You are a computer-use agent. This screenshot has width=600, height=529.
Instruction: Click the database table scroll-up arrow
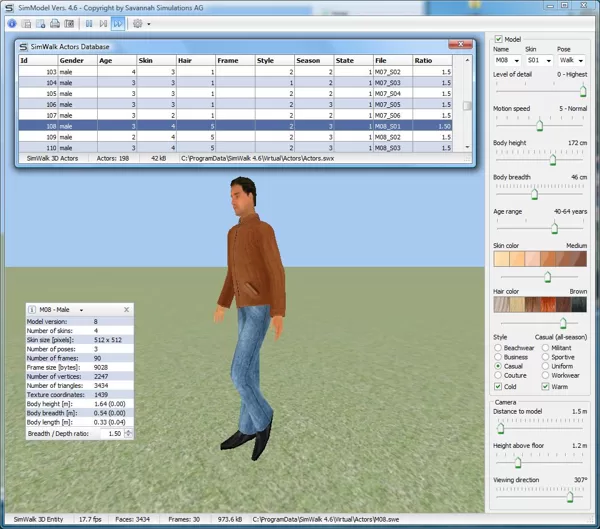pyautogui.click(x=467, y=60)
